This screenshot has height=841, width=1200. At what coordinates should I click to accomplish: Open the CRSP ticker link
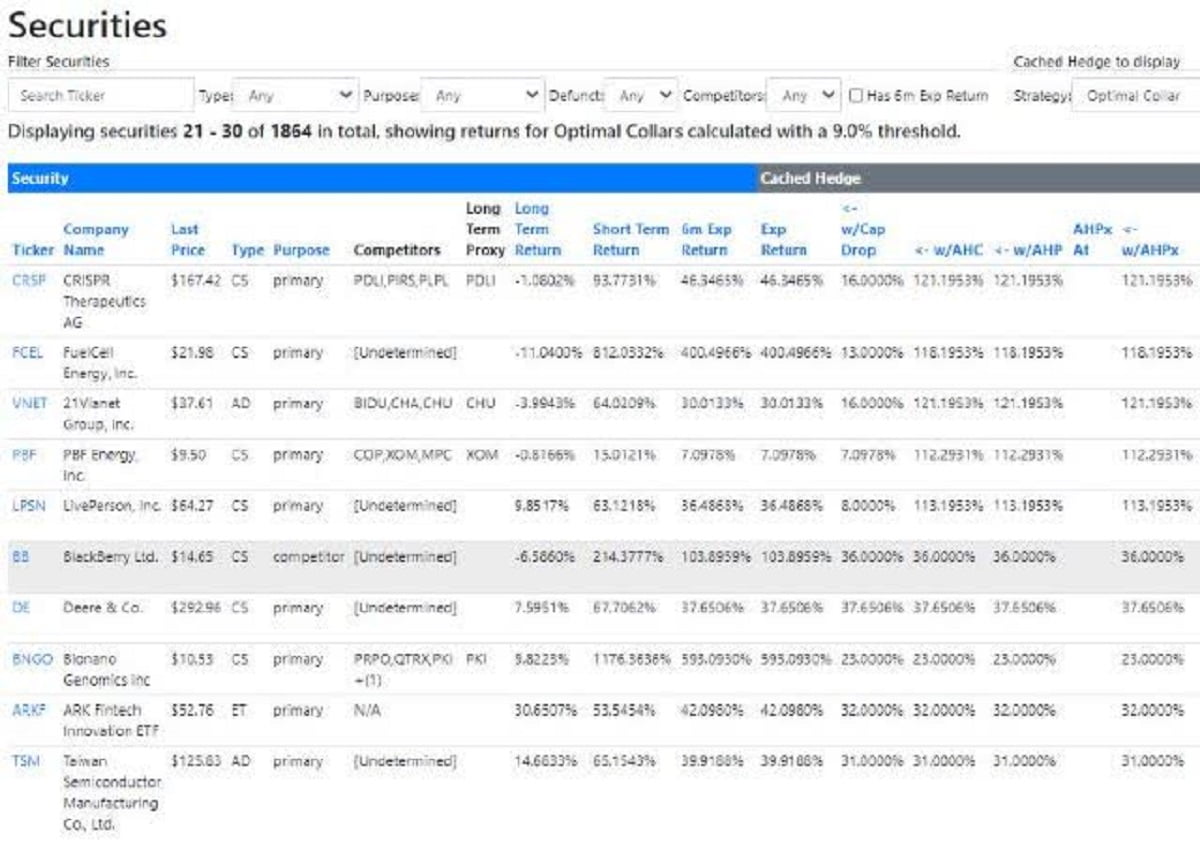[x=29, y=281]
